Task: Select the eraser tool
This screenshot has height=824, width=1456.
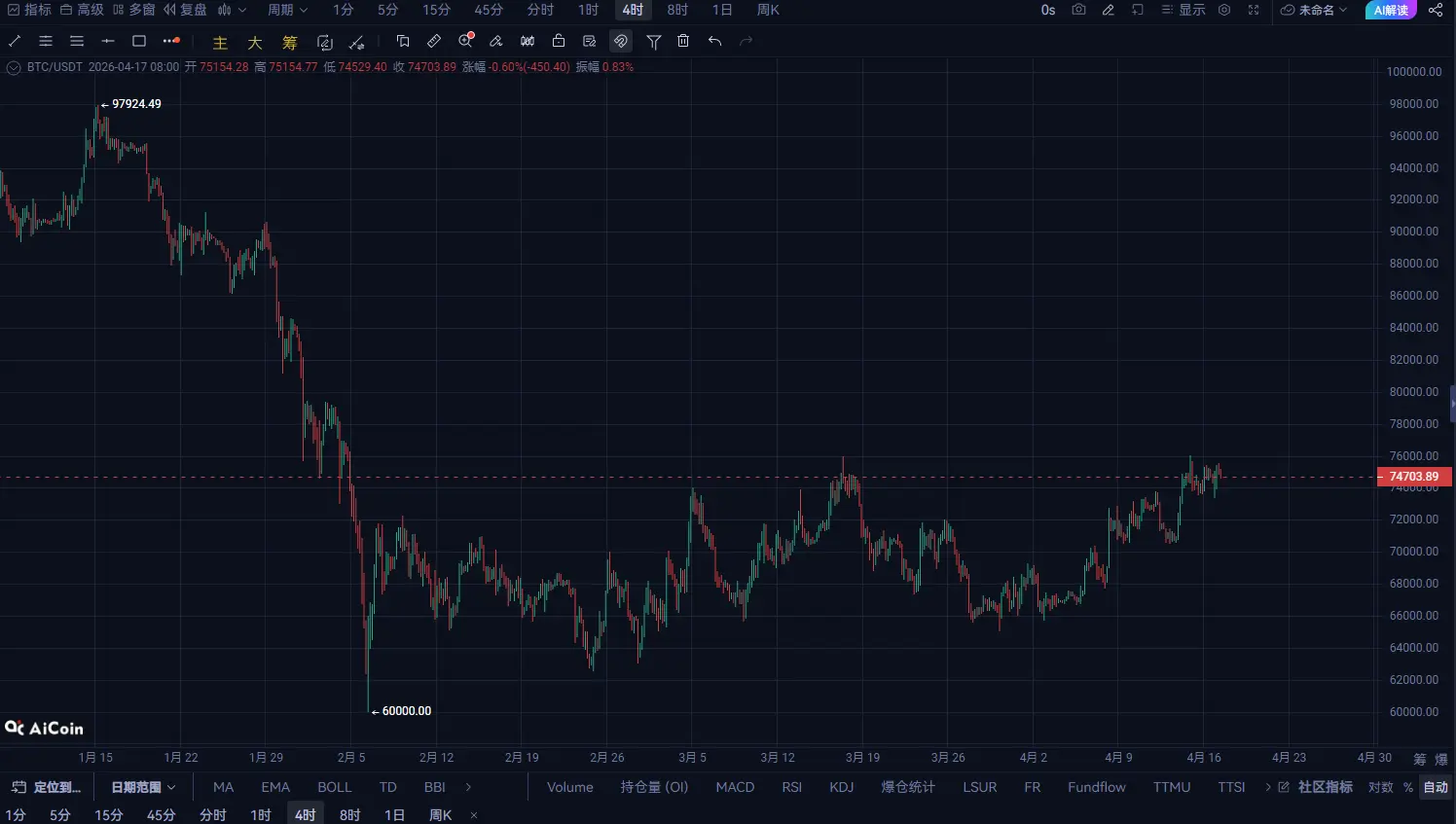Action: click(x=496, y=41)
